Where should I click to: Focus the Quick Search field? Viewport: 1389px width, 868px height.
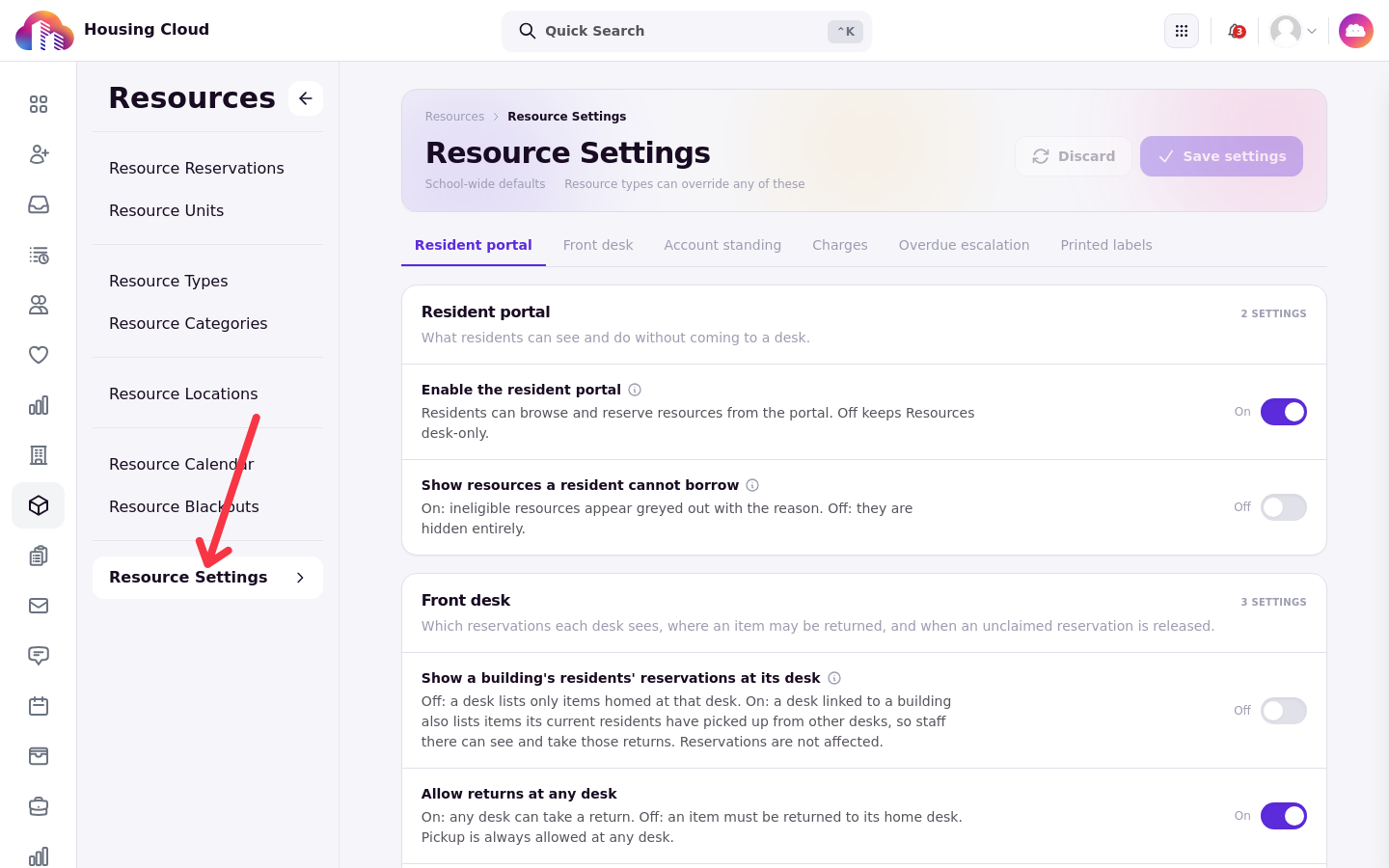687,31
